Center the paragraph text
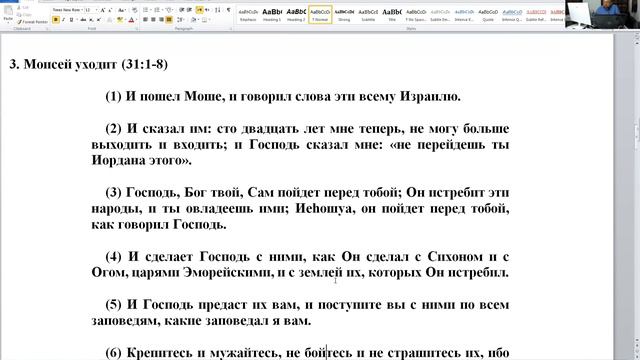 point(153,19)
